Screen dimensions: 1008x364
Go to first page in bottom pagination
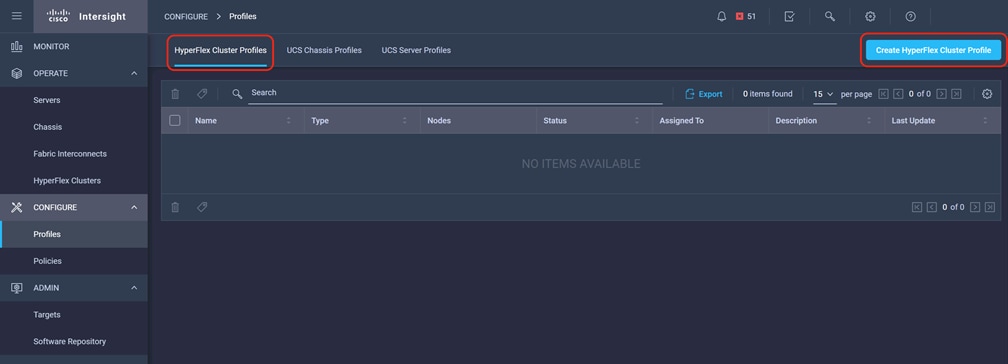(917, 207)
